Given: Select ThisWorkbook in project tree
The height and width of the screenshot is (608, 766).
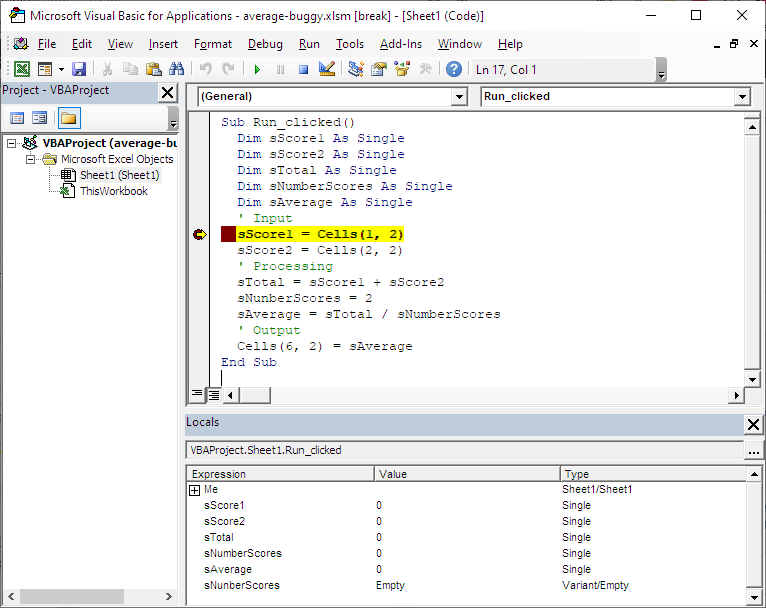Looking at the screenshot, I should pos(113,191).
